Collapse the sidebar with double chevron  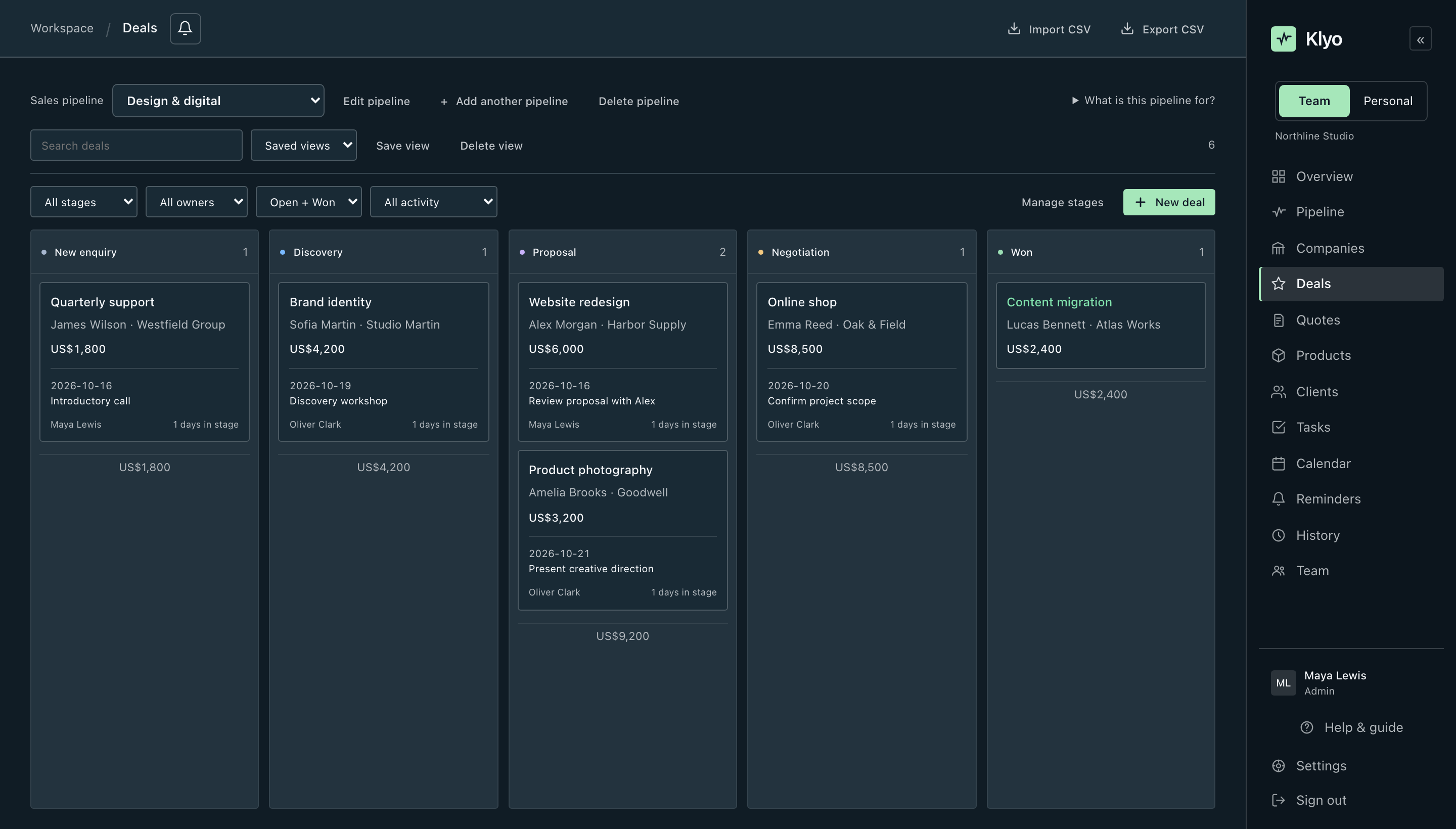click(x=1420, y=39)
